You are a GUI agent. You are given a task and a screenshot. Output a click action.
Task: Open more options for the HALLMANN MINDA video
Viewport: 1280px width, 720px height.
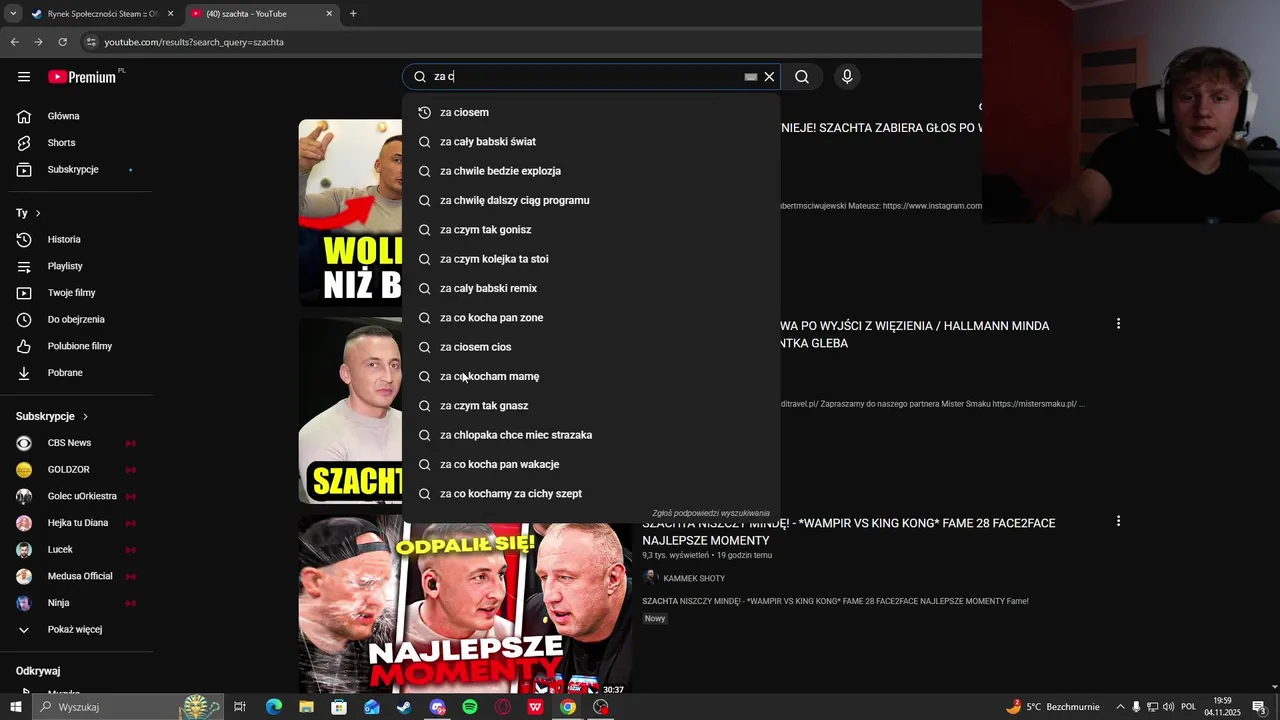pos(1118,324)
